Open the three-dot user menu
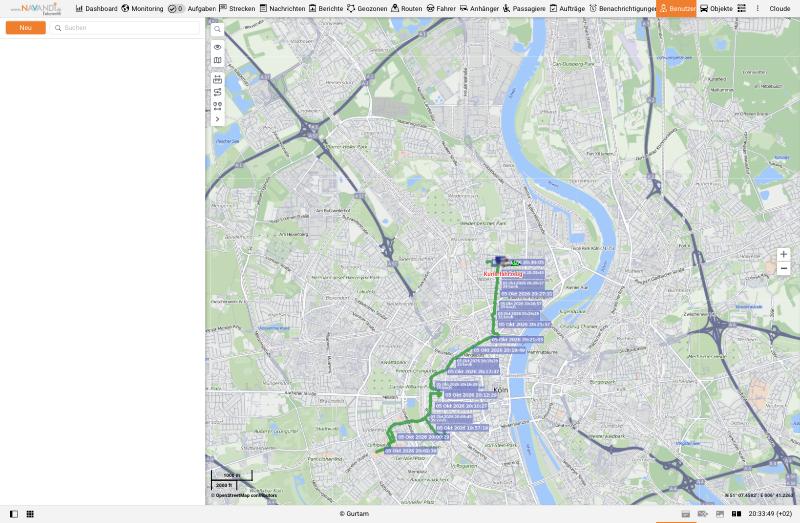800x523 pixels. (757, 9)
